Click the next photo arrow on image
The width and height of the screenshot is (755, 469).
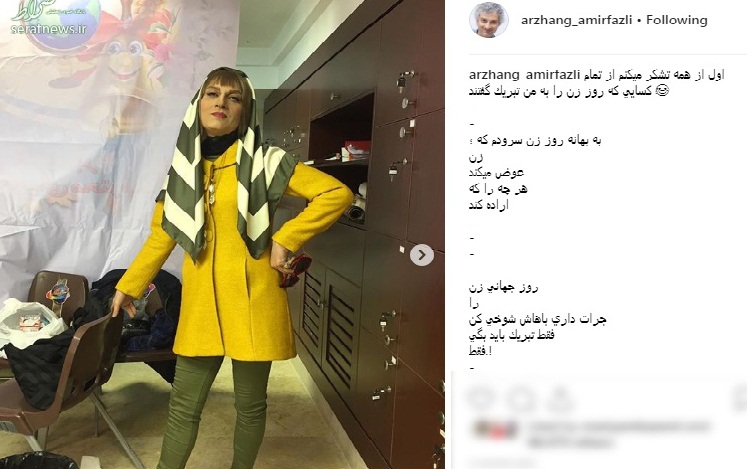point(422,255)
